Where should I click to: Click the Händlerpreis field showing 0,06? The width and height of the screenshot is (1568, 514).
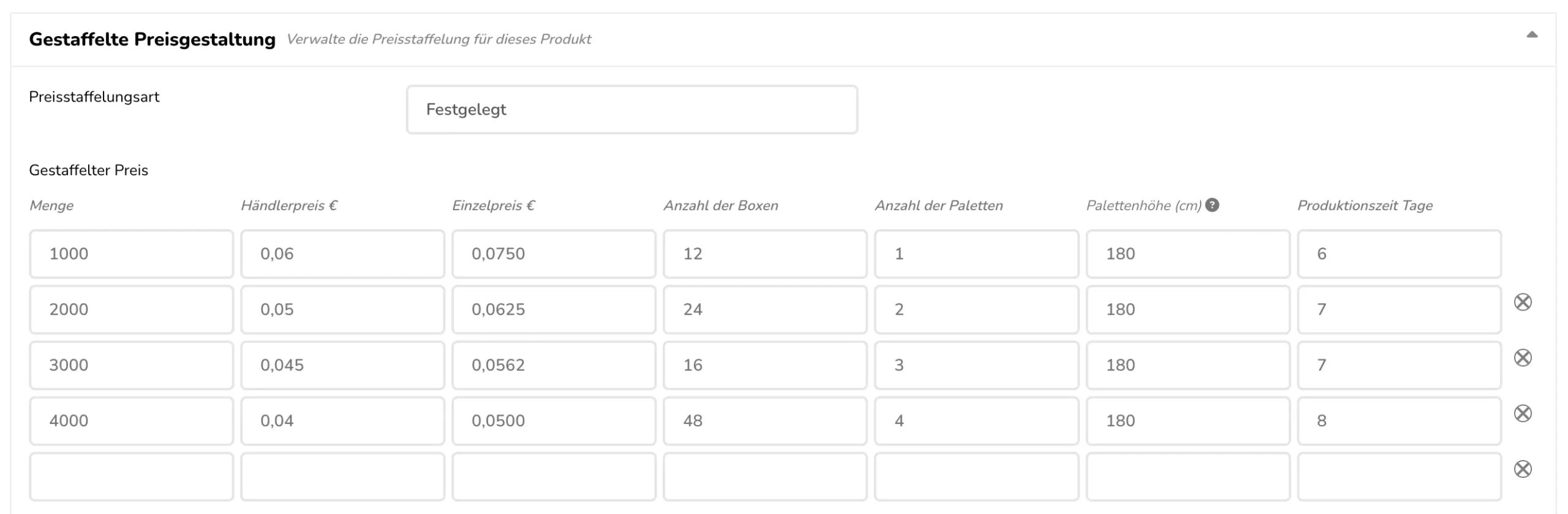click(342, 254)
